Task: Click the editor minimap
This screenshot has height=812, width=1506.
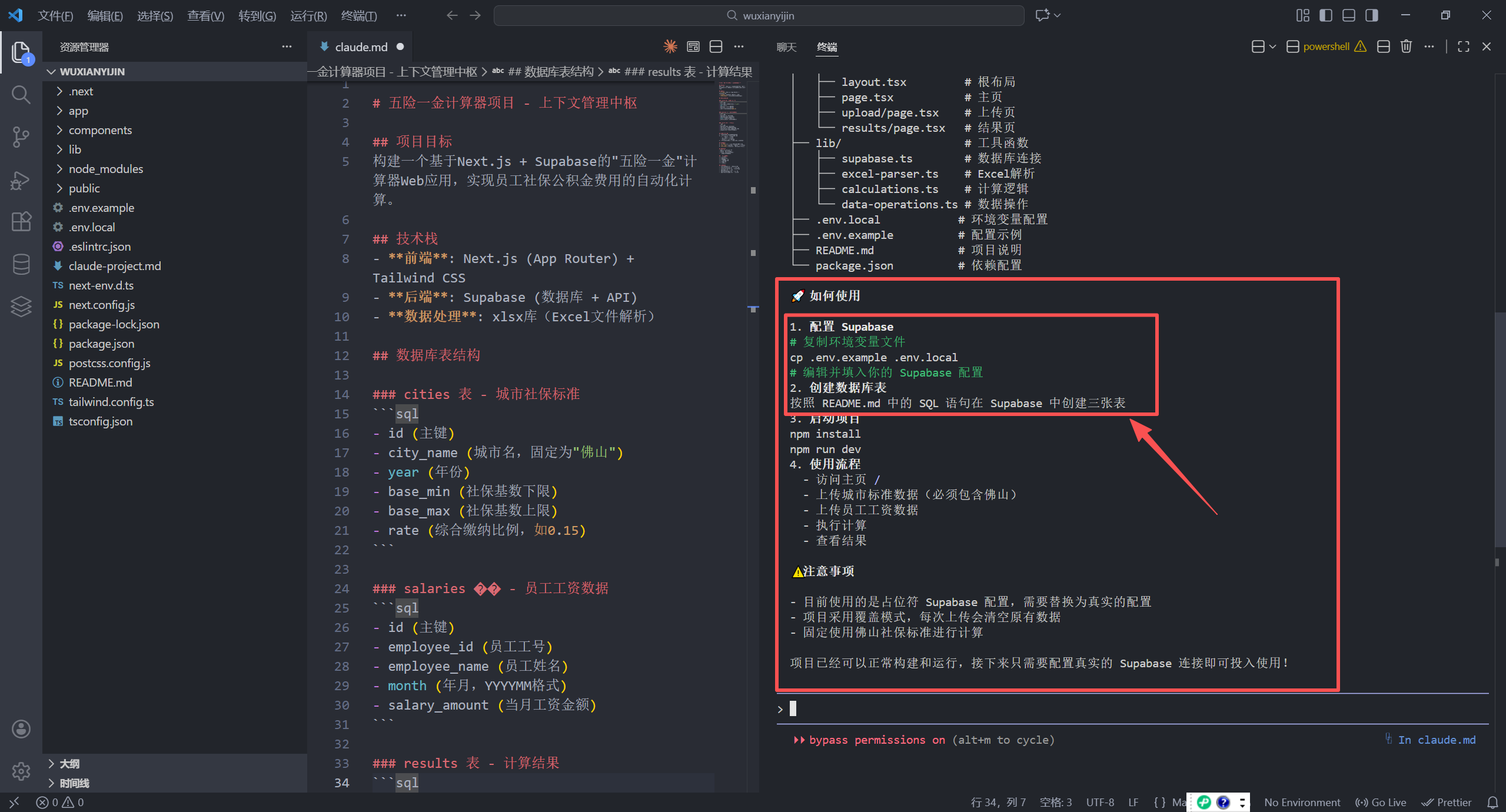Action: tap(732, 128)
